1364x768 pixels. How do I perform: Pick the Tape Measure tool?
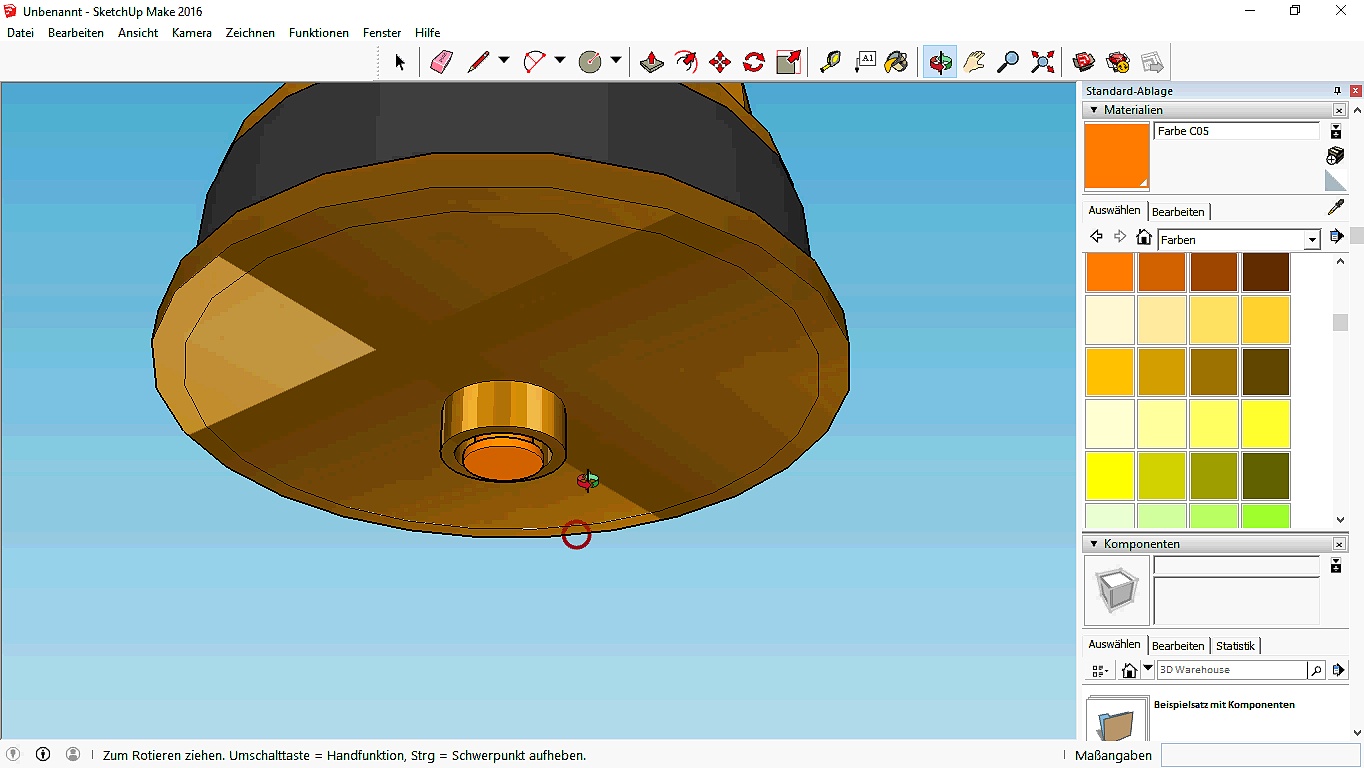[830, 62]
